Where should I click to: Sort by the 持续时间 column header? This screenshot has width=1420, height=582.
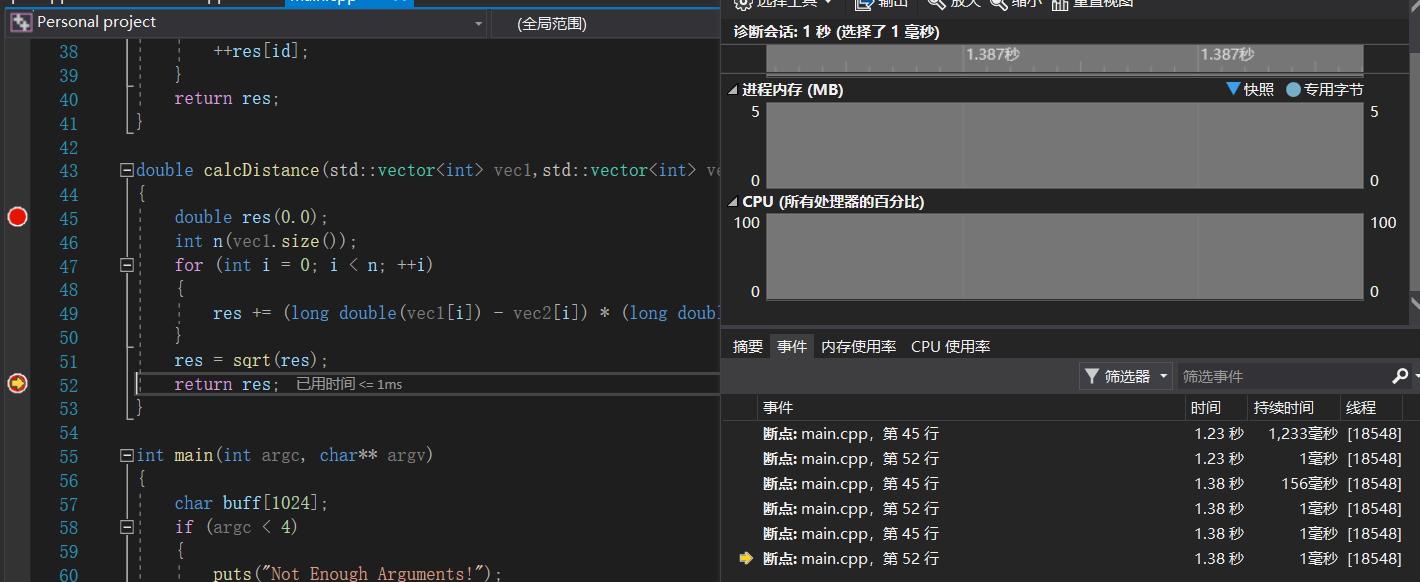click(1295, 407)
